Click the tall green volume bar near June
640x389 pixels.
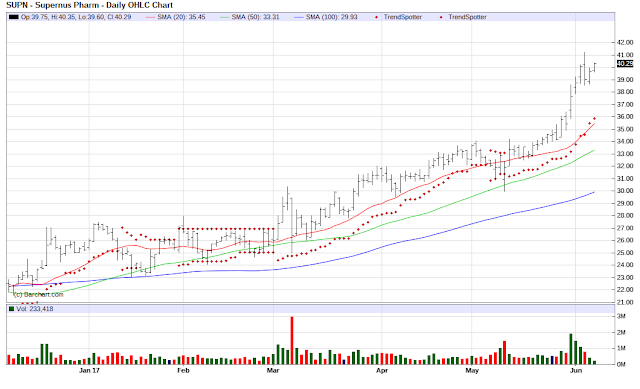pyautogui.click(x=571, y=349)
